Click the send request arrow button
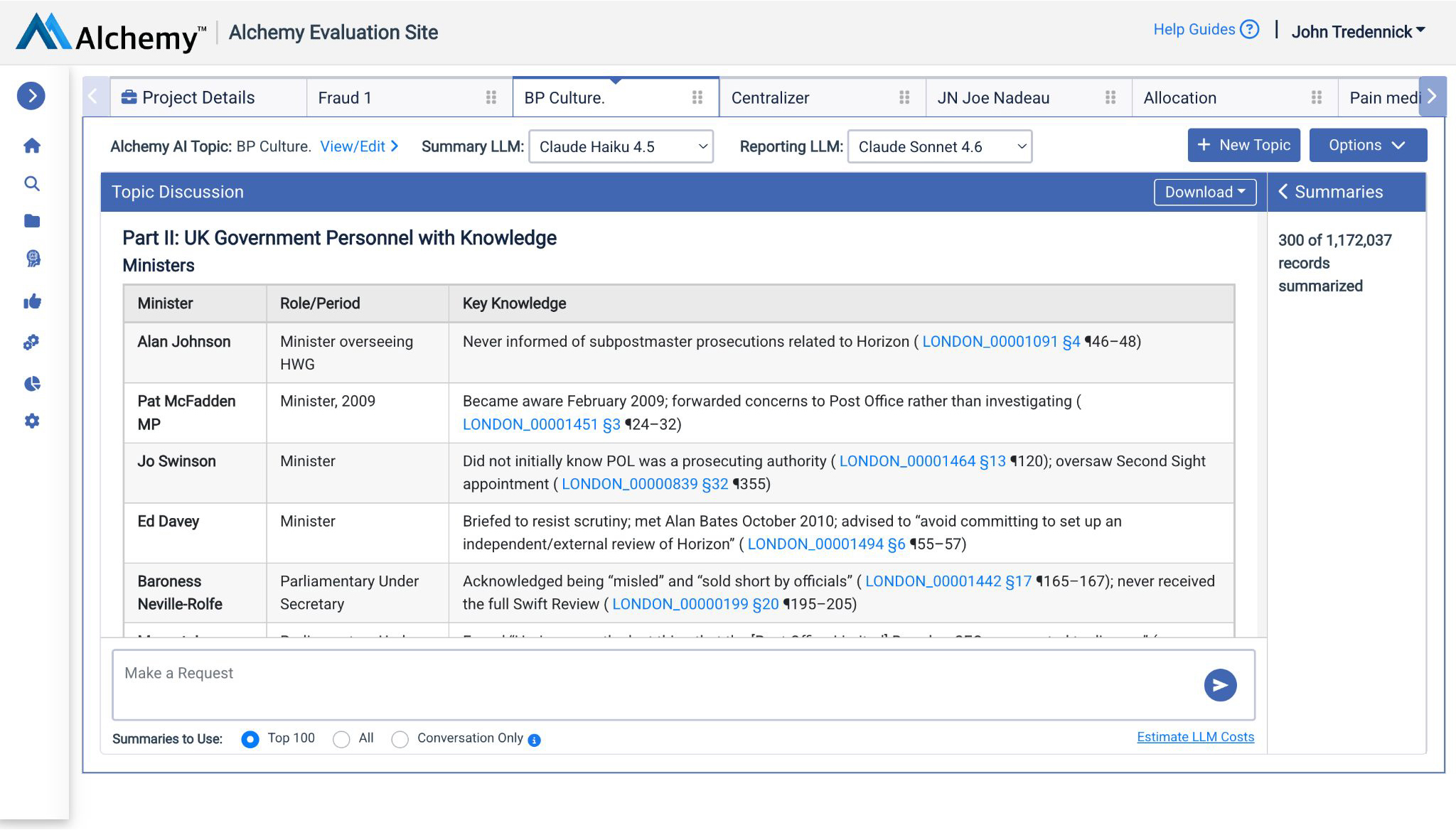Screen dimensions: 1456x830 click(x=1220, y=685)
